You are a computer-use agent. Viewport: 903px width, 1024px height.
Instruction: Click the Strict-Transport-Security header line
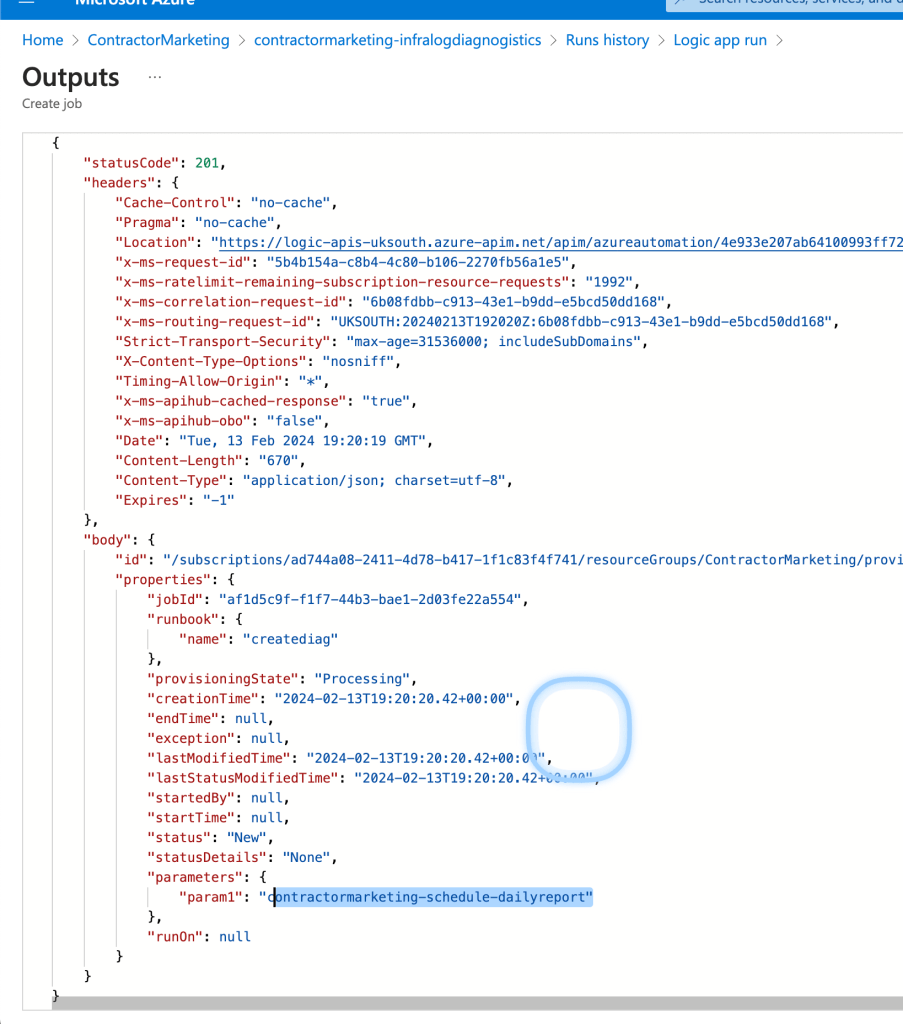pyautogui.click(x=381, y=342)
